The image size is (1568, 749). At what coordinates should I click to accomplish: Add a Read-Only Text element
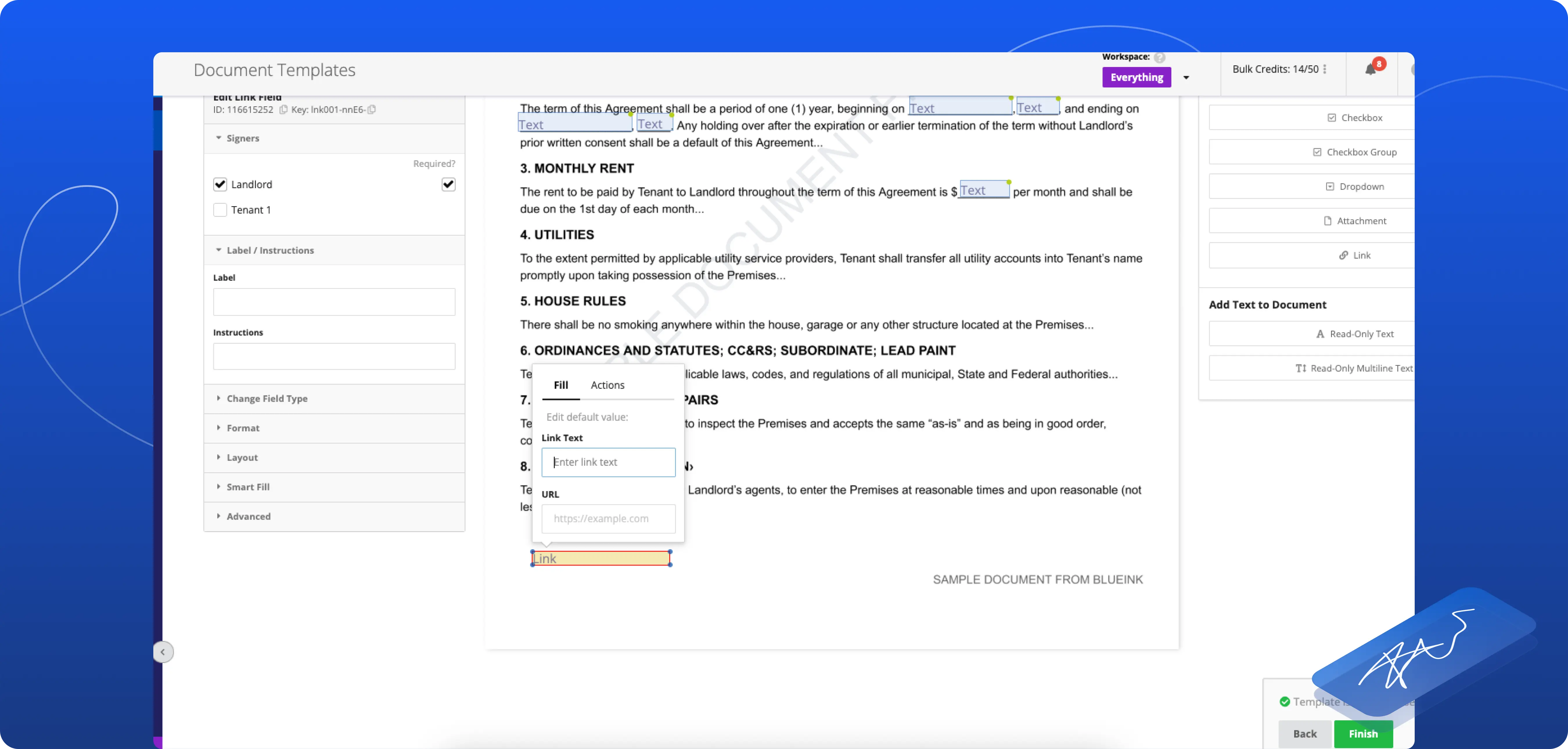tap(1354, 334)
